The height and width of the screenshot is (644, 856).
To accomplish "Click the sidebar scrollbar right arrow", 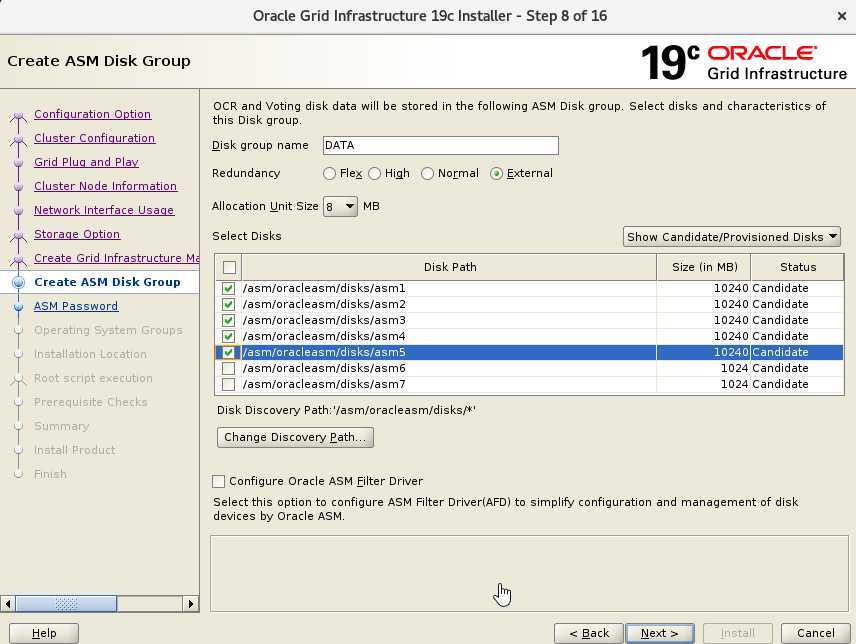I will 191,604.
